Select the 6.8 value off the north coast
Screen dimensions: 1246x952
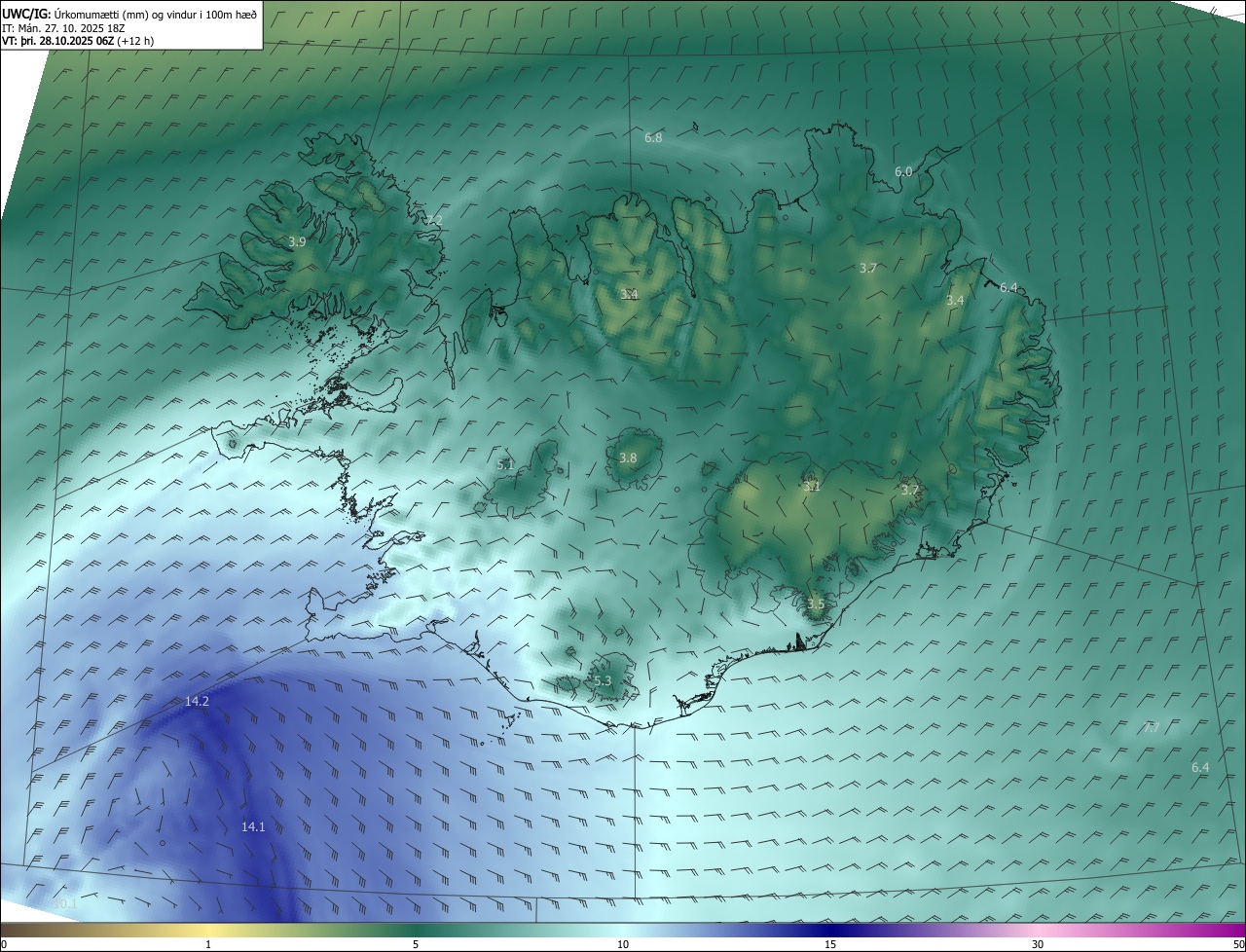[x=653, y=138]
